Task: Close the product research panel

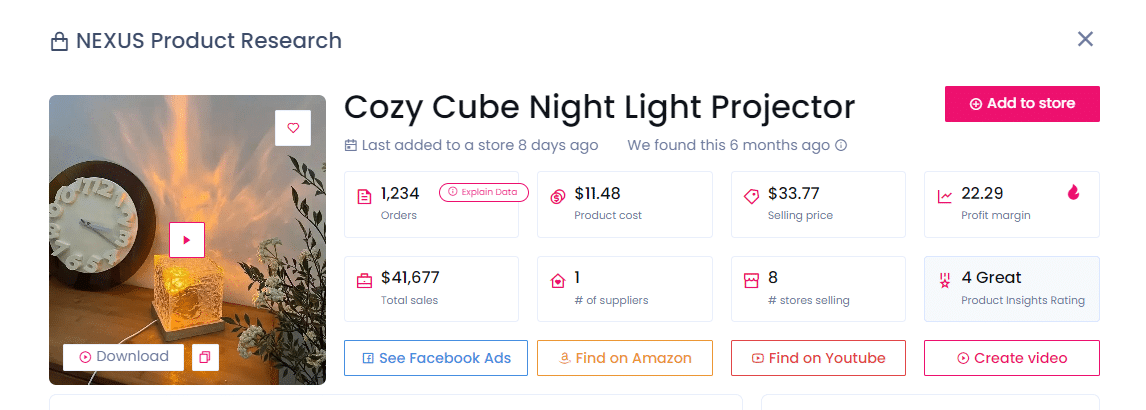Action: tap(1085, 39)
